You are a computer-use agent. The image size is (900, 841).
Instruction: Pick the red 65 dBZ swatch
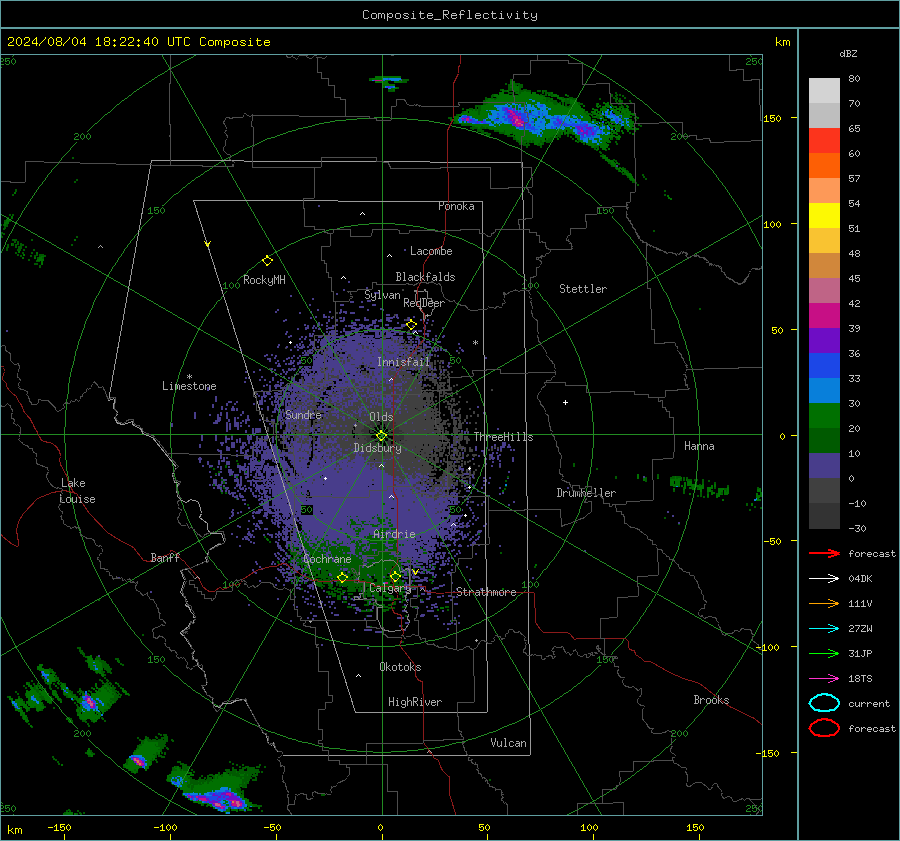coord(824,140)
